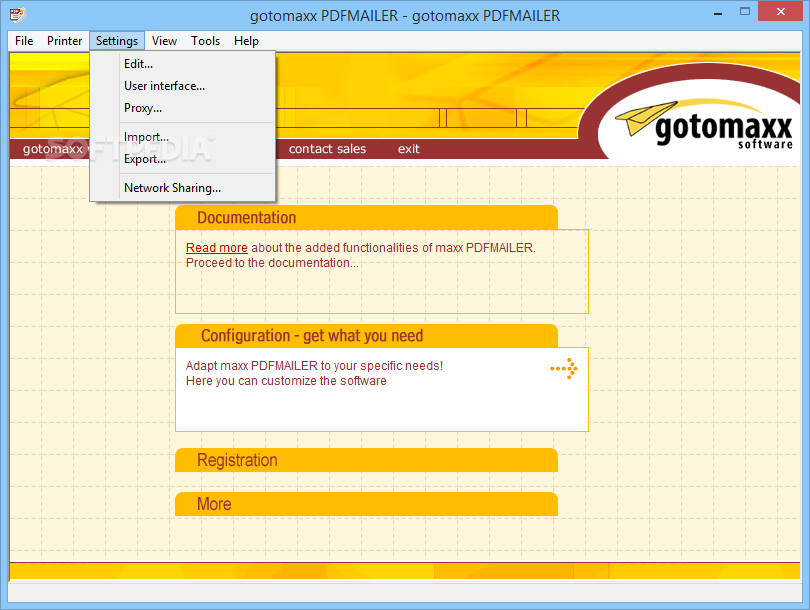Select User interface... menu entry

[x=182, y=86]
